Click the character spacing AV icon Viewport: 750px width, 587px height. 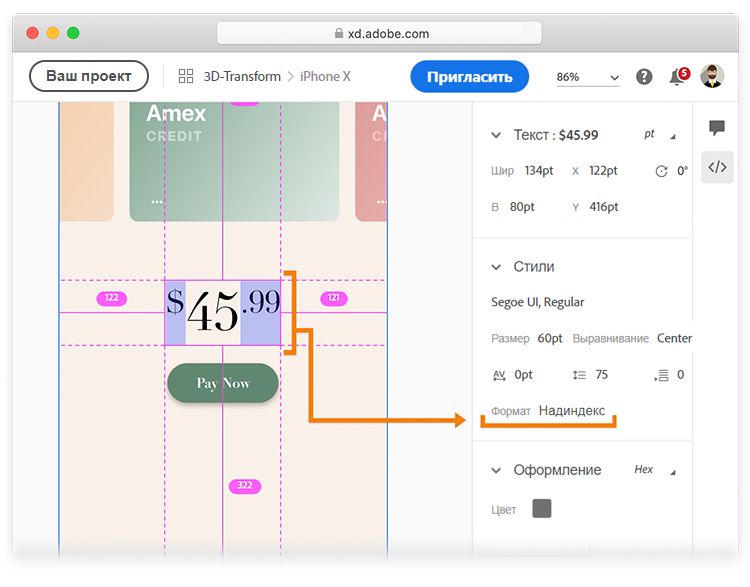499,375
